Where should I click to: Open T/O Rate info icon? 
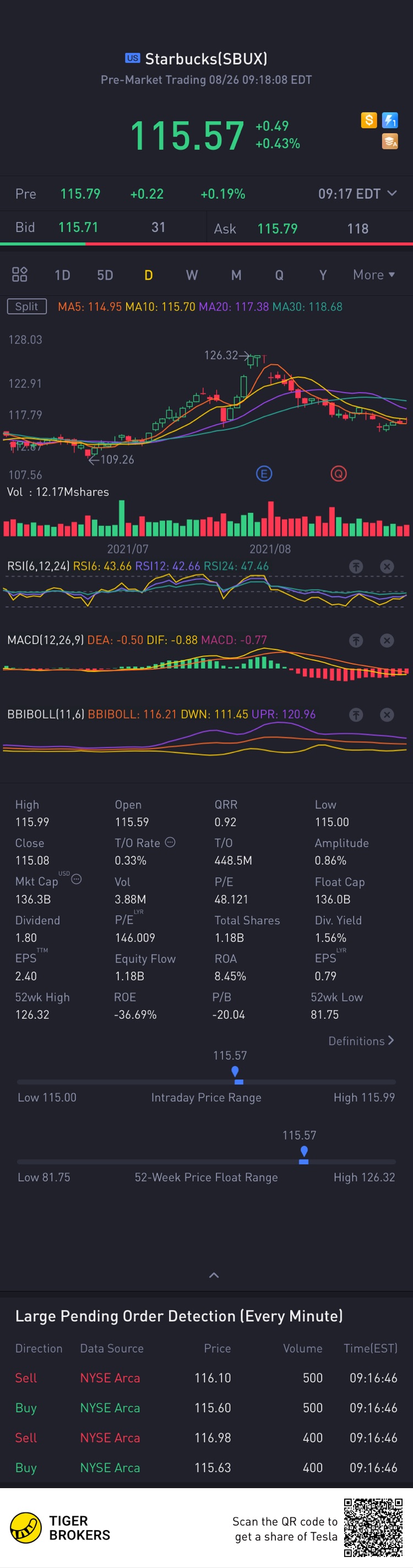tap(170, 842)
